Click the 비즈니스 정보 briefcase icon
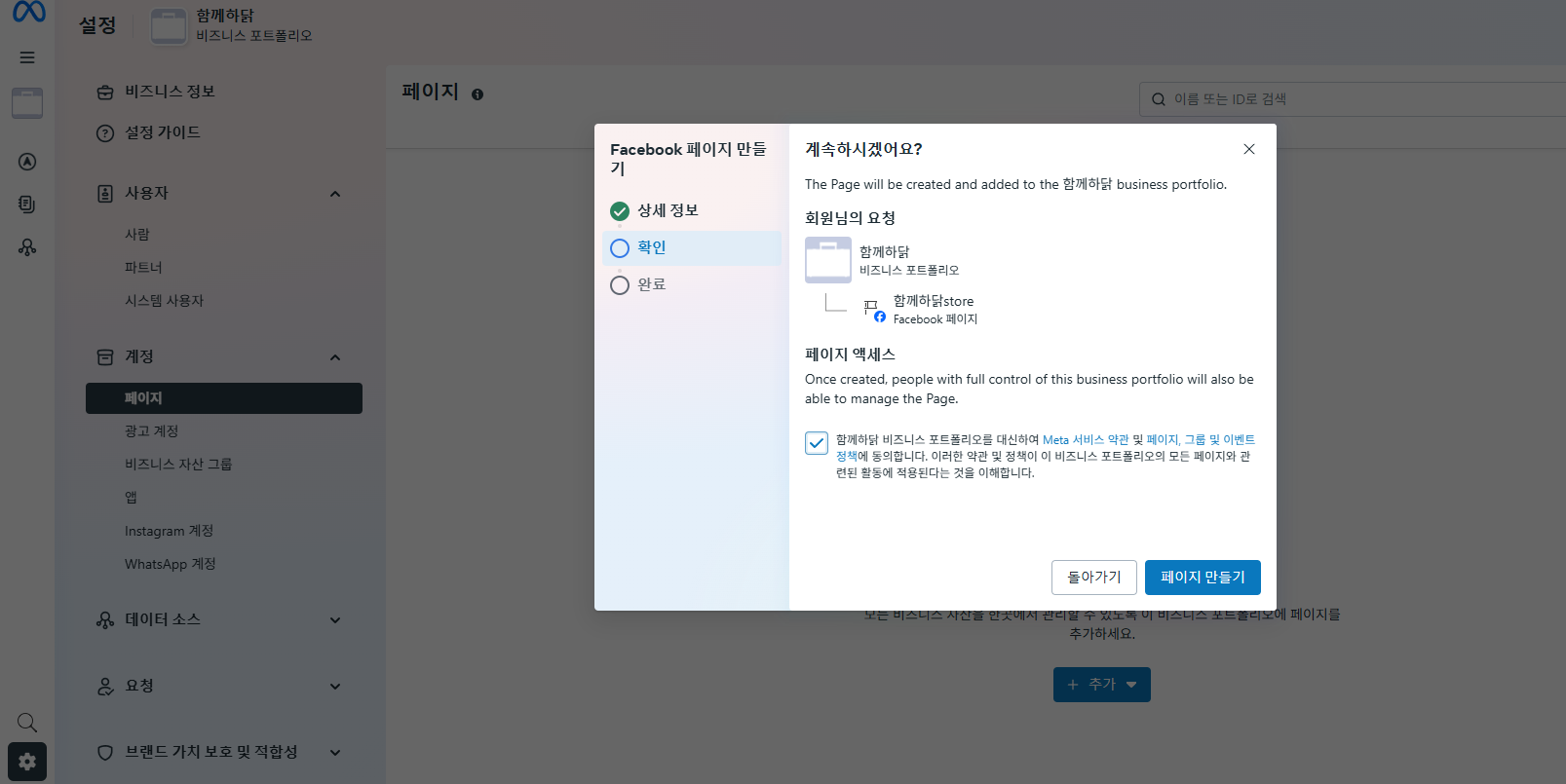 pyautogui.click(x=105, y=93)
